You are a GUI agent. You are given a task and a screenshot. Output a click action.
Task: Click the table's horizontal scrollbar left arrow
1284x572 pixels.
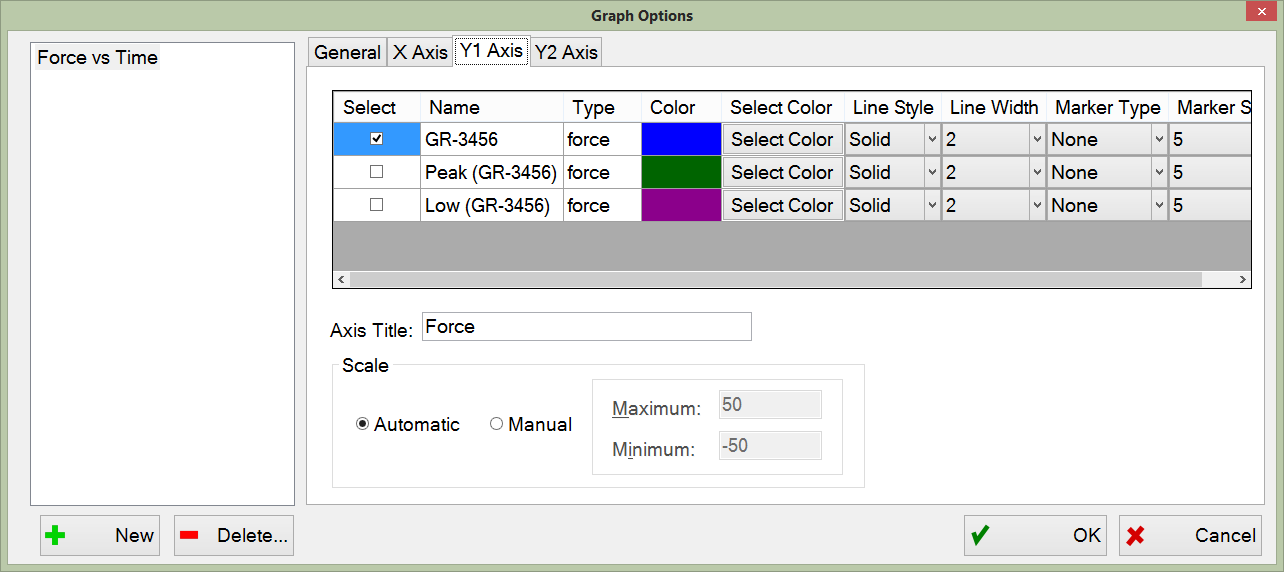[341, 280]
